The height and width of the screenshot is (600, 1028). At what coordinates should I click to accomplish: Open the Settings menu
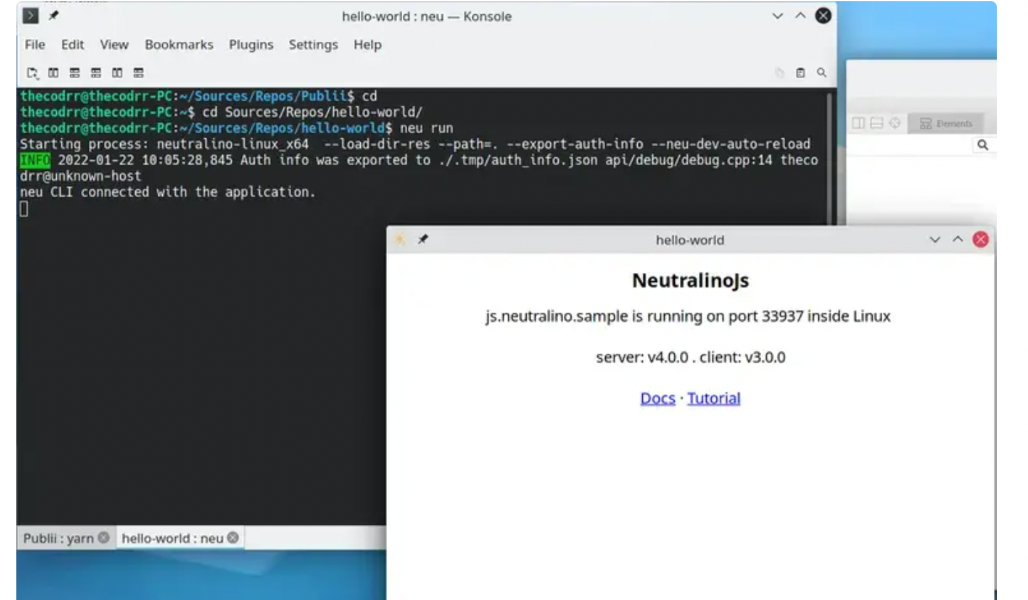point(313,45)
